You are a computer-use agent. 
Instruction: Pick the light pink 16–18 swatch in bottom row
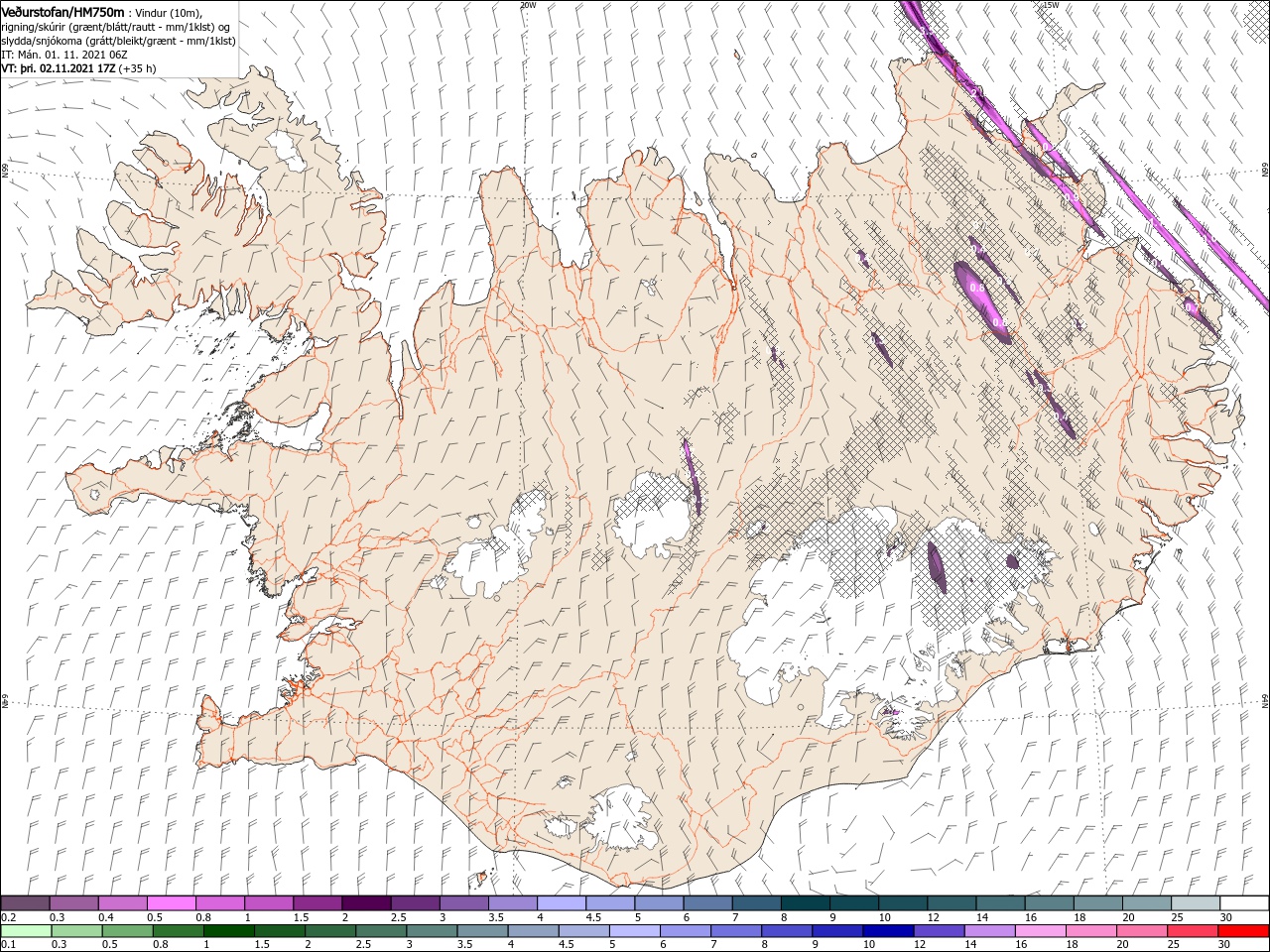[x=1040, y=931]
